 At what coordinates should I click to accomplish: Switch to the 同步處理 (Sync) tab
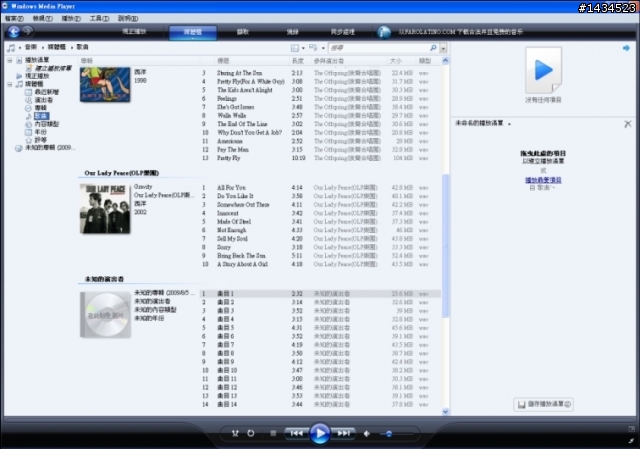pos(343,32)
